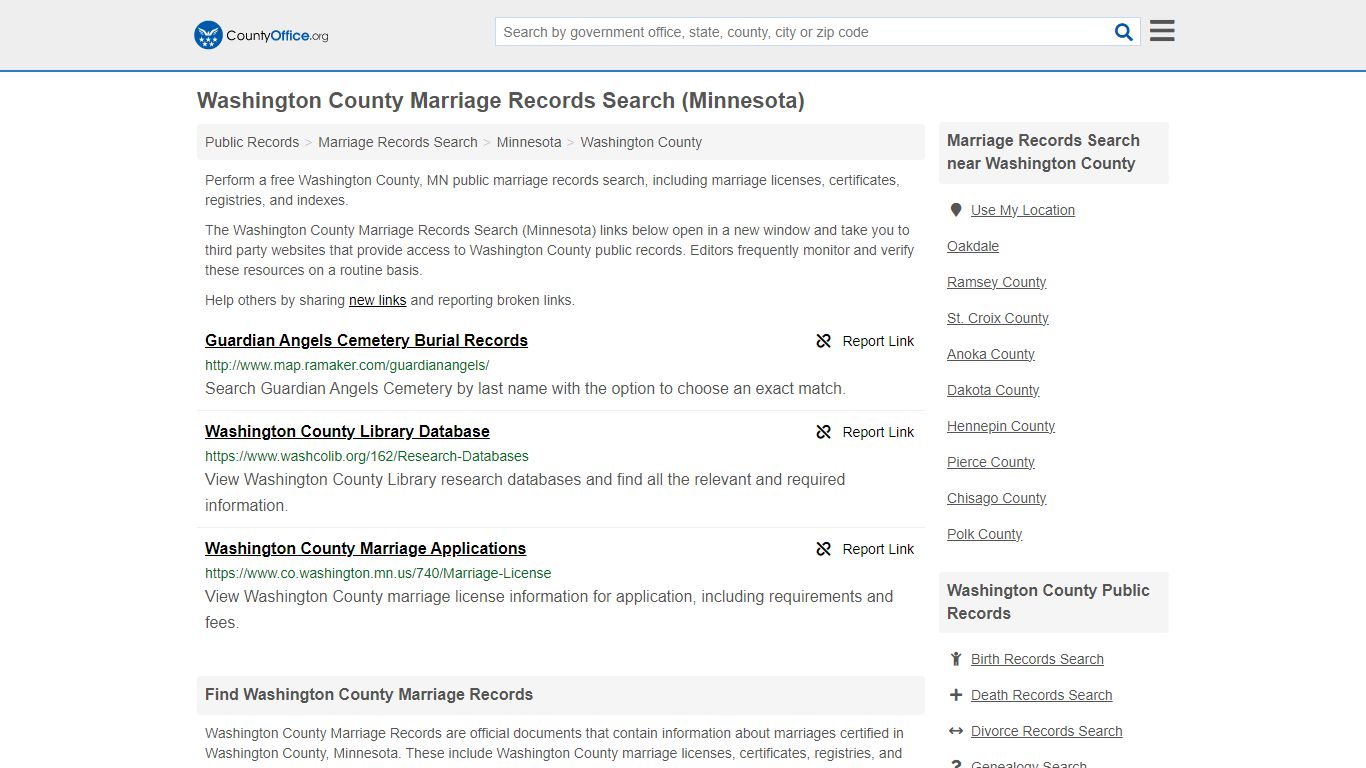Open Washington County Library Database
1366x768 pixels.
(x=347, y=431)
